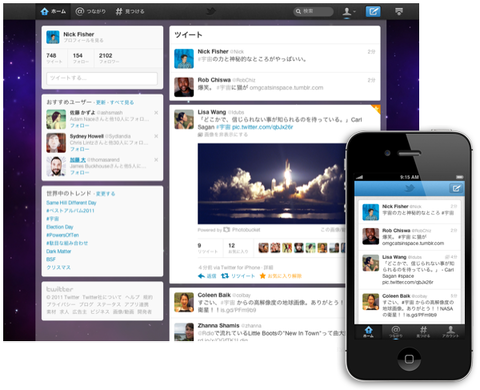The height and width of the screenshot is (390, 480).
Task: Tap Account tab in iPhone app
Action: point(450,332)
